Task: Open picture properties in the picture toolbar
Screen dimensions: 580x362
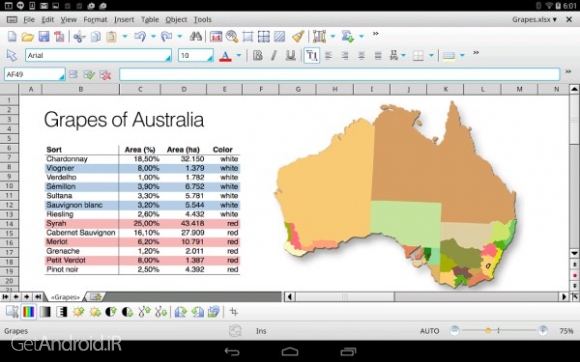Action: [12, 312]
